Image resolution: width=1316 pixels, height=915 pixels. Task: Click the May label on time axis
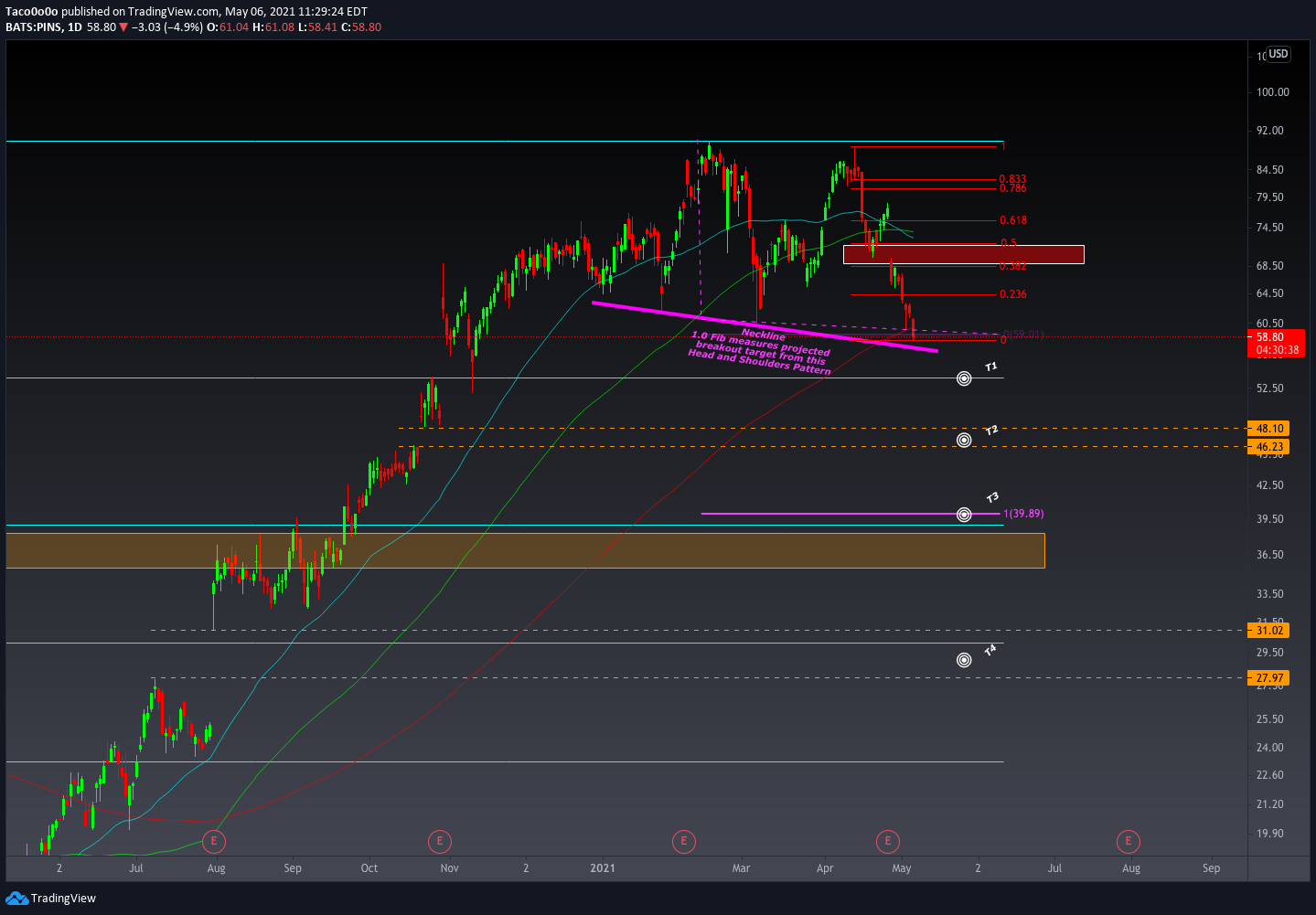[x=902, y=868]
